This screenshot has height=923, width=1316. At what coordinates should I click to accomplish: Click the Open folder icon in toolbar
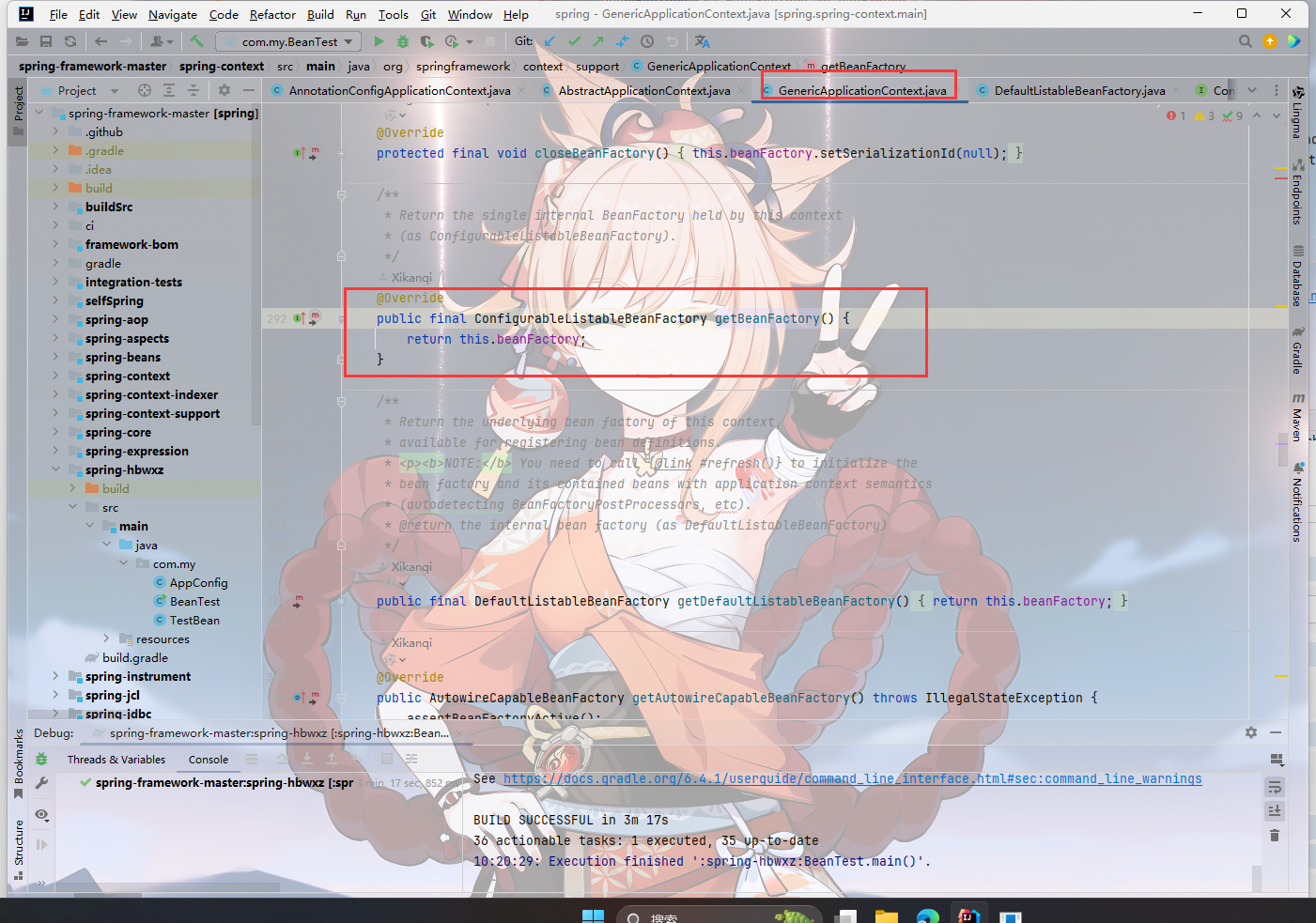point(22,41)
